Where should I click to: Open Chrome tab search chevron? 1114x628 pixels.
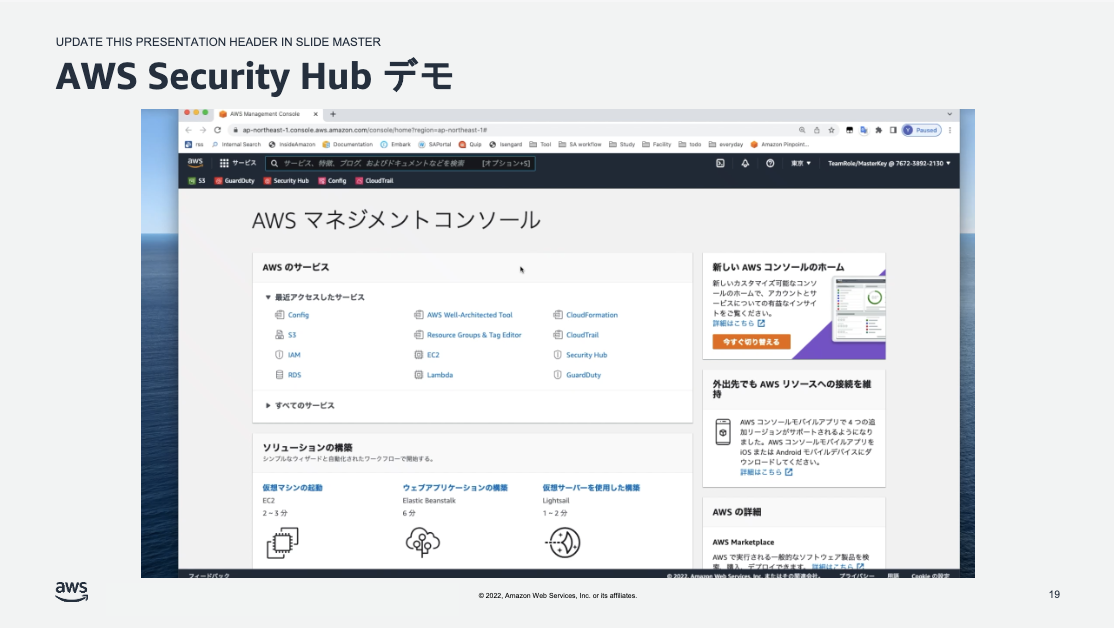coord(949,114)
